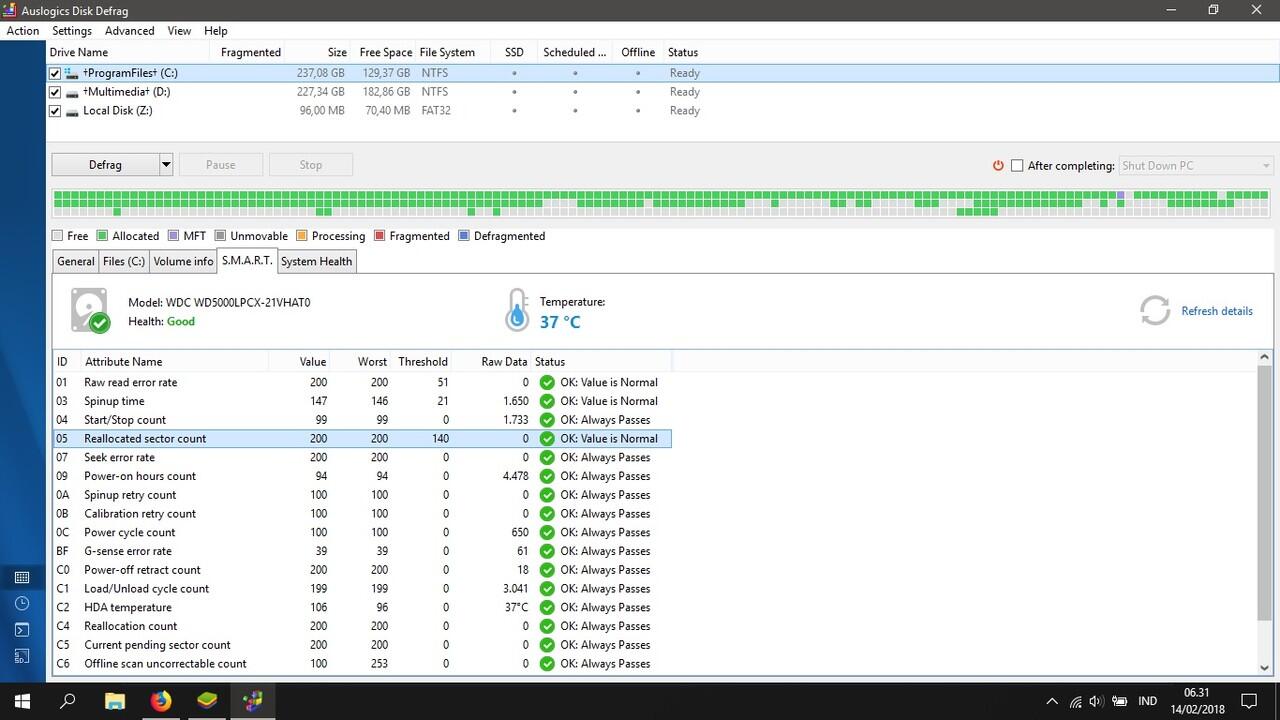1280x720 pixels.
Task: Click the Local Disk (Z:) drive icon
Action: [72, 111]
